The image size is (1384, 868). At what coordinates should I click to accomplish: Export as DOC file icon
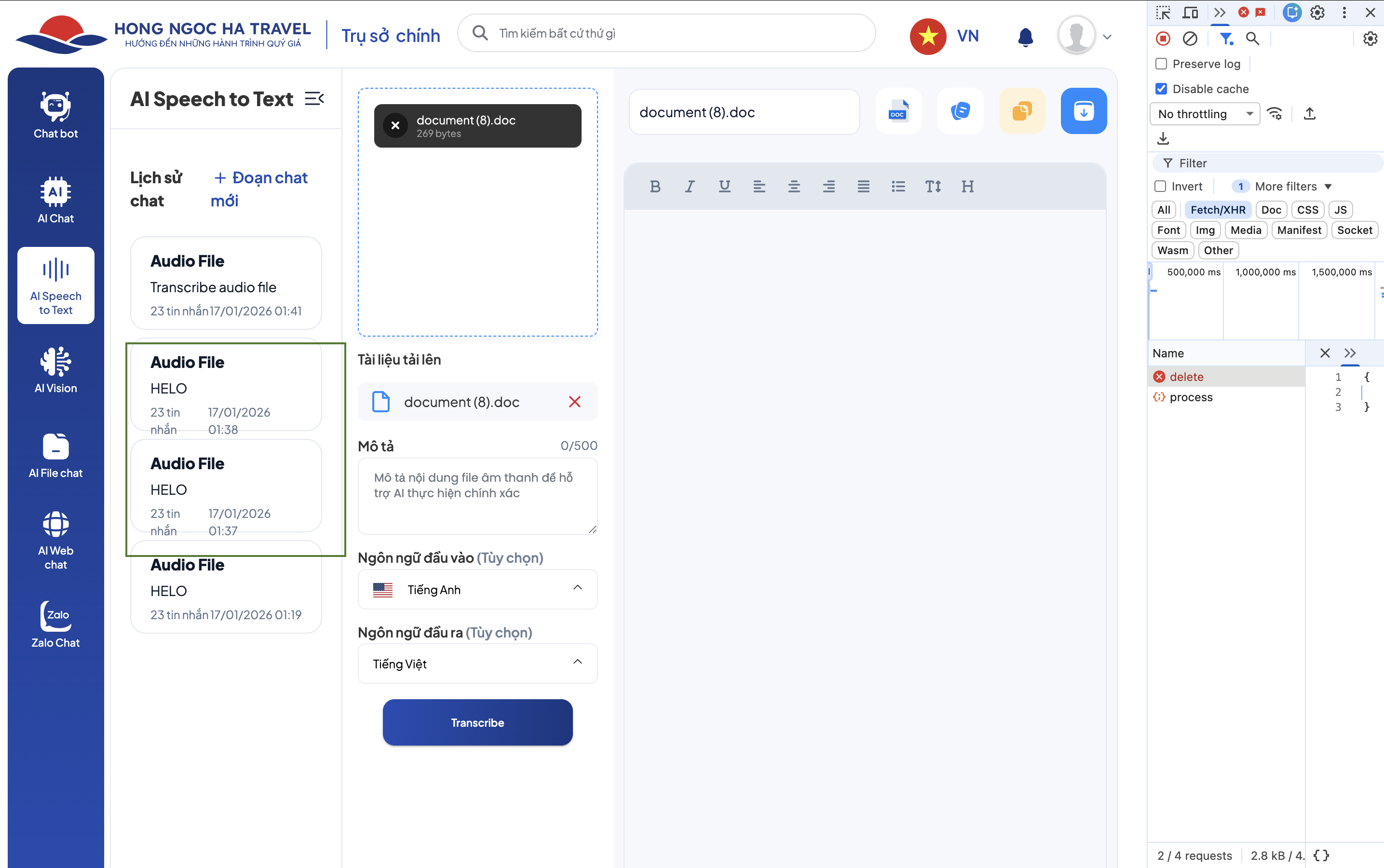tap(898, 111)
